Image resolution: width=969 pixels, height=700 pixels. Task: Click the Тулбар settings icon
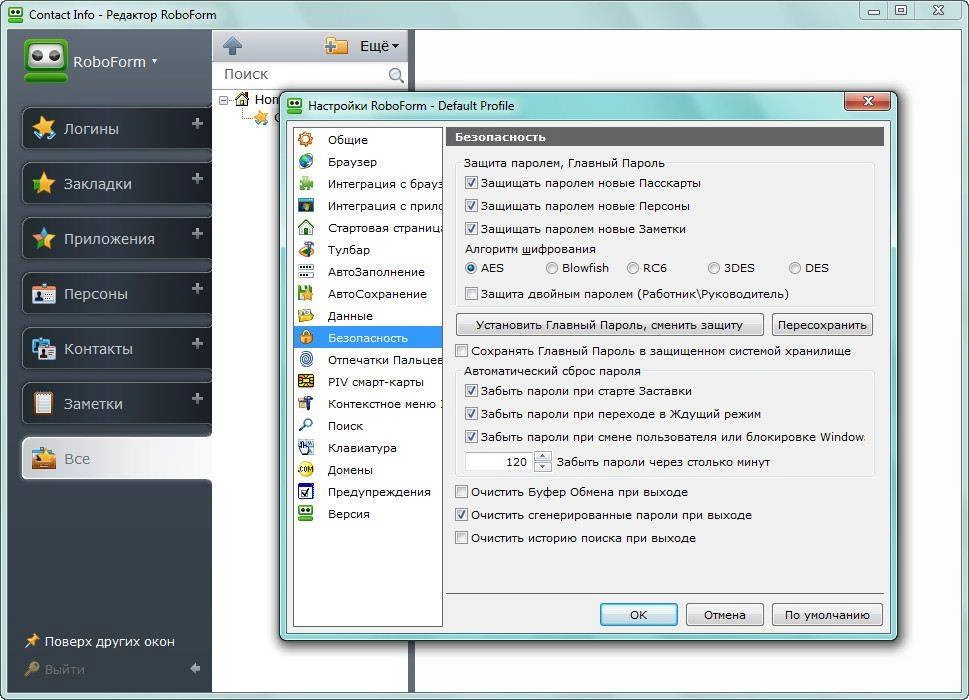point(306,250)
